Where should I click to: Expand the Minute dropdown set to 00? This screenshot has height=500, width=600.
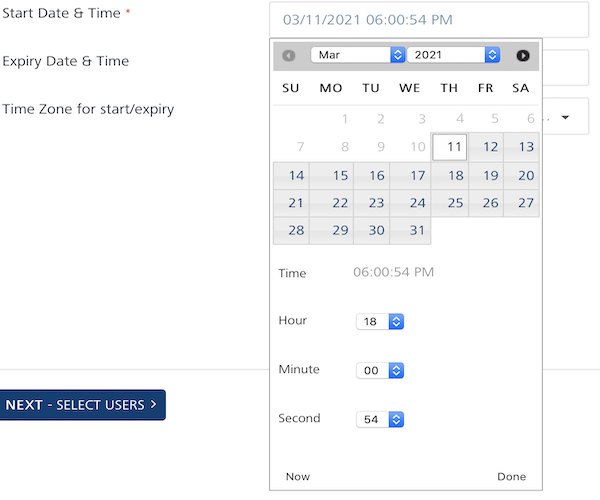pyautogui.click(x=380, y=370)
